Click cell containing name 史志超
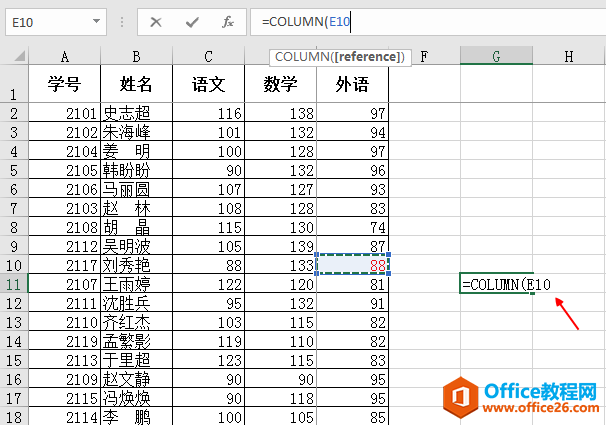This screenshot has height=425, width=606. tap(136, 113)
